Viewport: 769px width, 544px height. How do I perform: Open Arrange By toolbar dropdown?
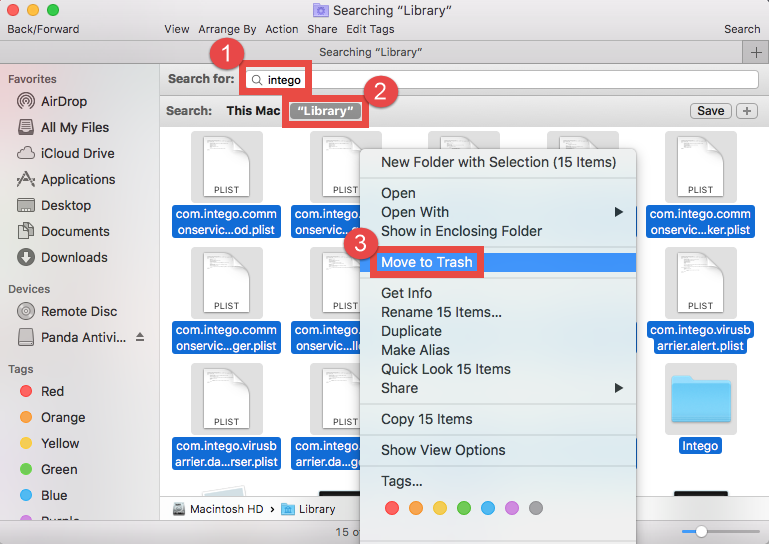click(227, 29)
